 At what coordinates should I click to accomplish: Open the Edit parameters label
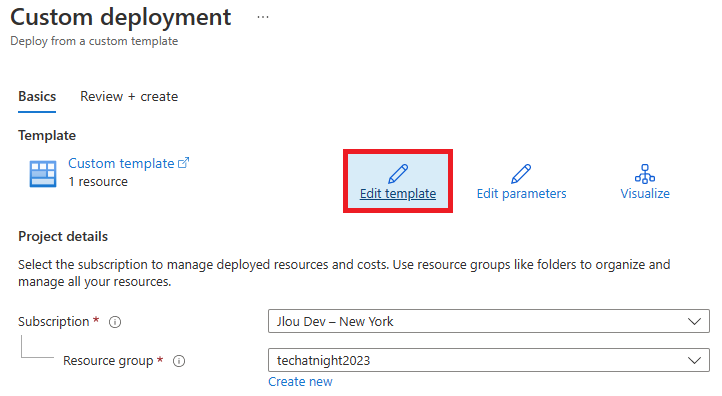(x=521, y=194)
